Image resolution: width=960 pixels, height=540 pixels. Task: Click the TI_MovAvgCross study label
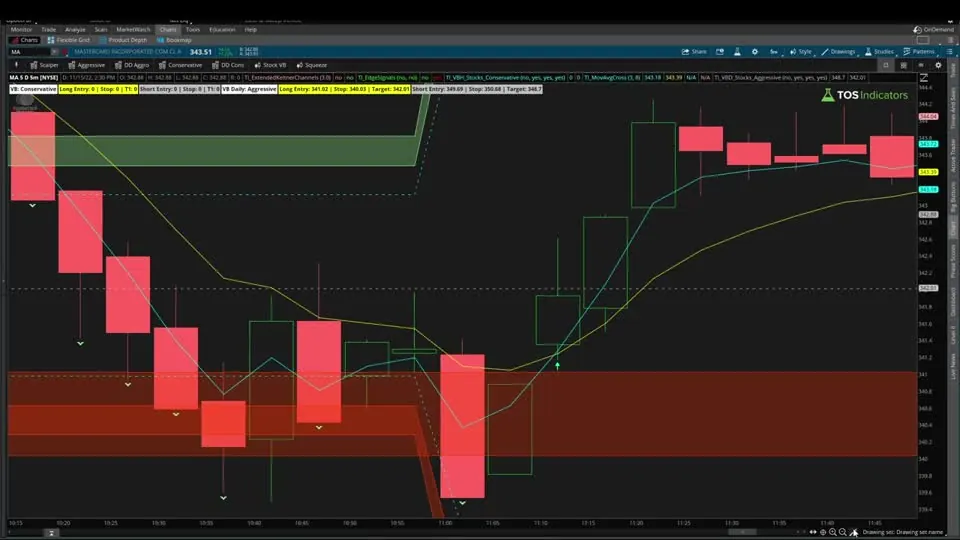click(x=612, y=78)
